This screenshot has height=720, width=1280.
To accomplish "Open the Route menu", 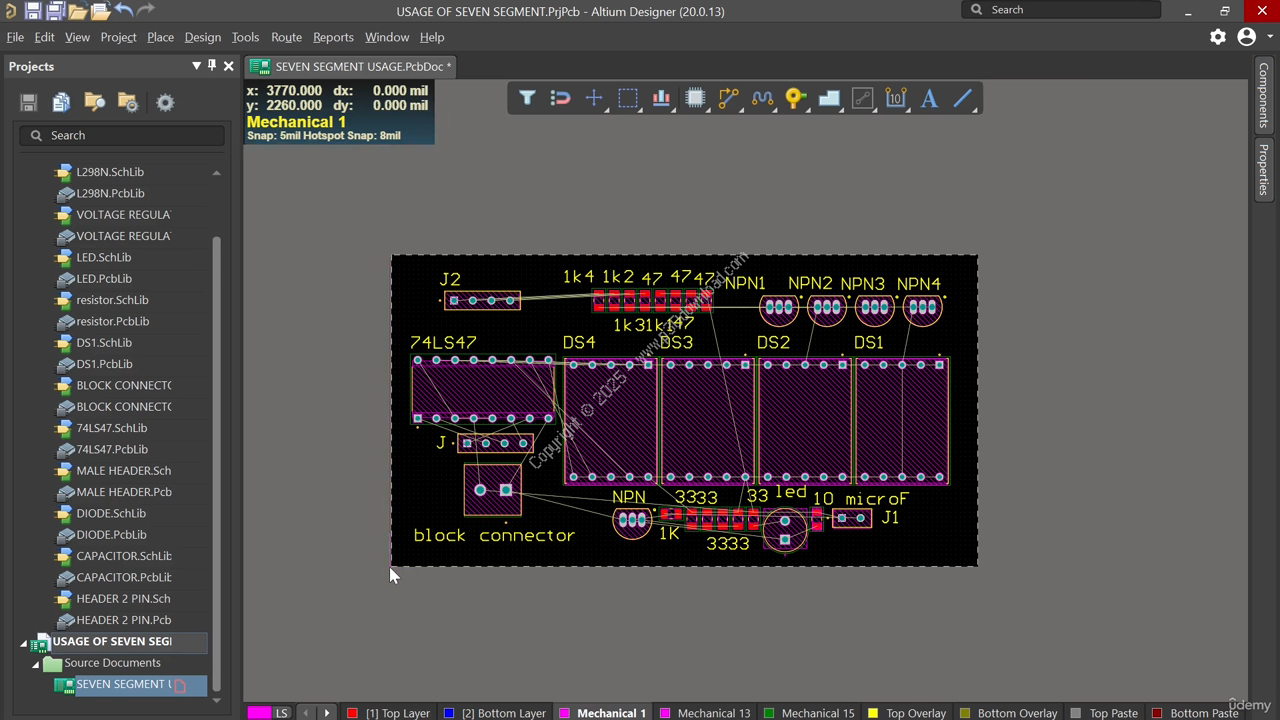I will point(286,37).
